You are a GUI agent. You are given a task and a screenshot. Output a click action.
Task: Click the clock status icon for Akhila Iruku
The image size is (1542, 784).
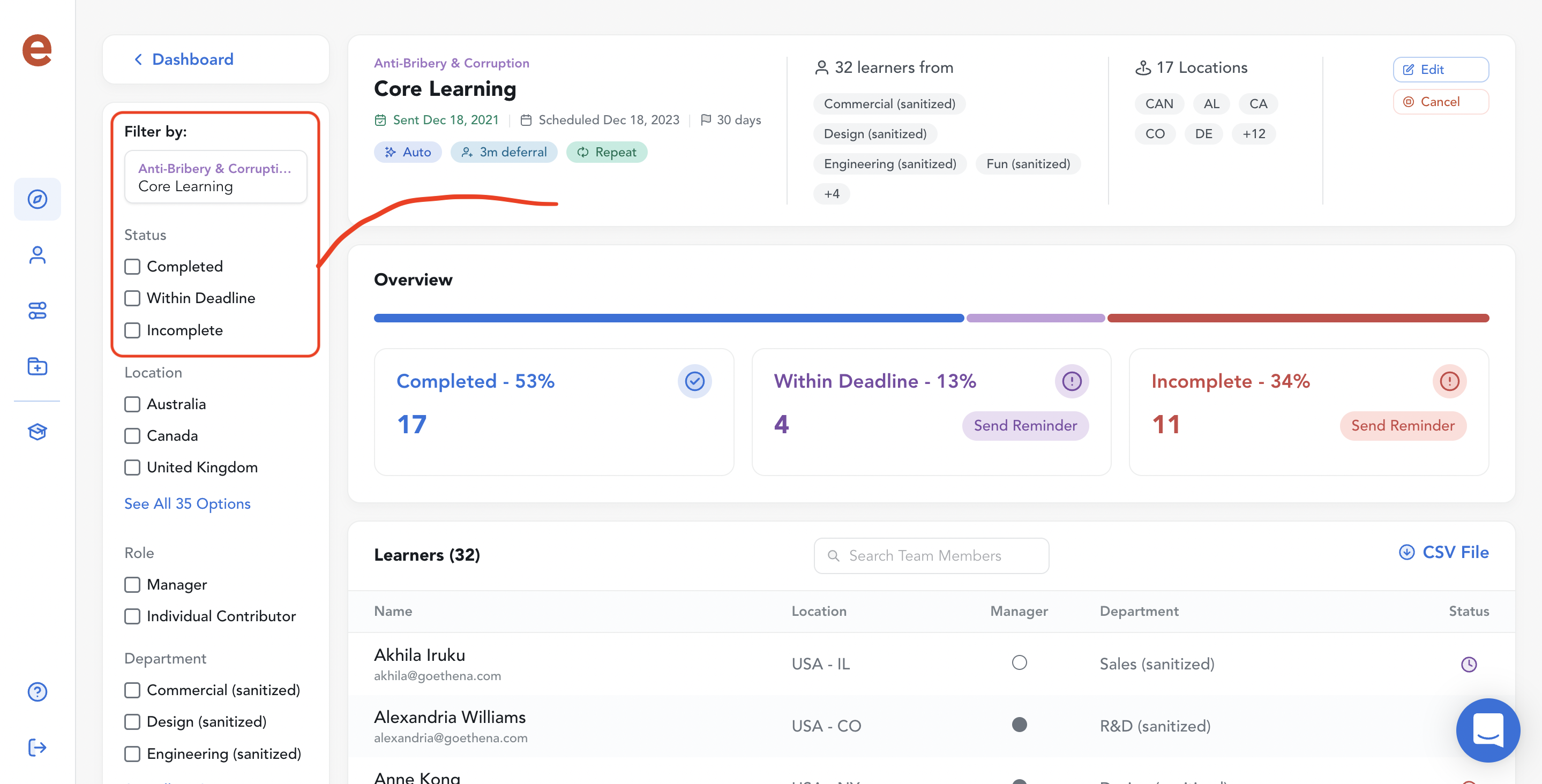coord(1469,664)
